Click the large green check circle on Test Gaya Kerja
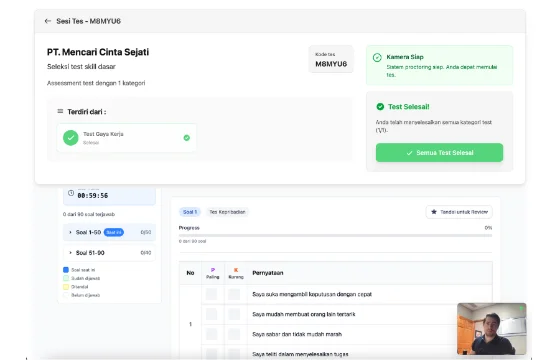This screenshot has width=560, height=360. [x=71, y=138]
